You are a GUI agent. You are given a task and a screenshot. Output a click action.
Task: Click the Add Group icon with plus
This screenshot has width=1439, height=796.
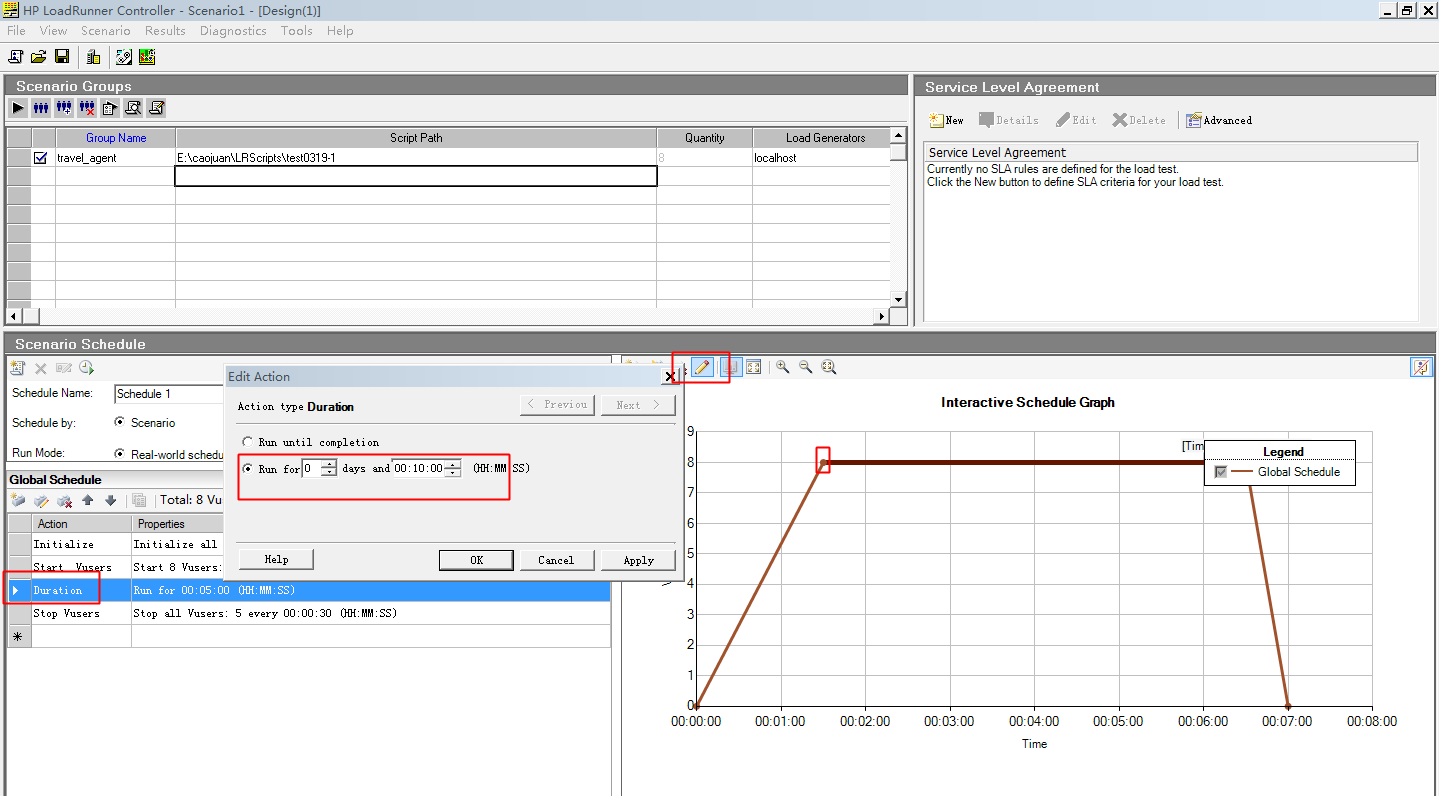point(64,107)
